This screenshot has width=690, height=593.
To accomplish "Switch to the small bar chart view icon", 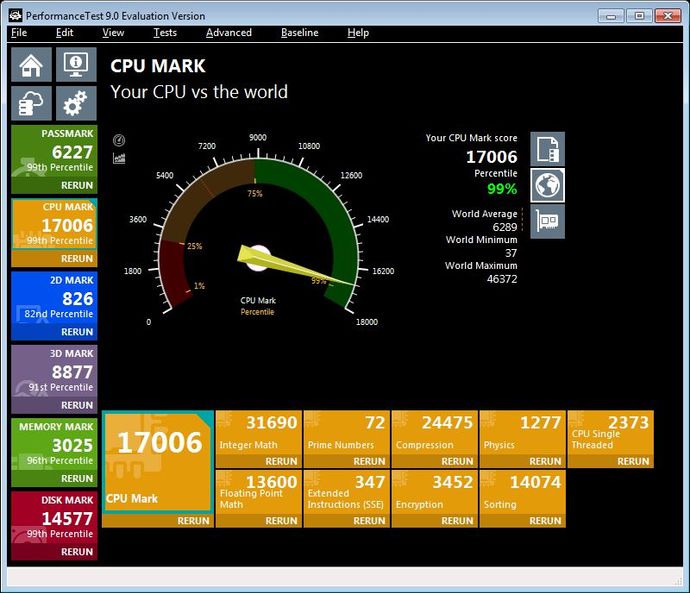I will click(x=120, y=157).
